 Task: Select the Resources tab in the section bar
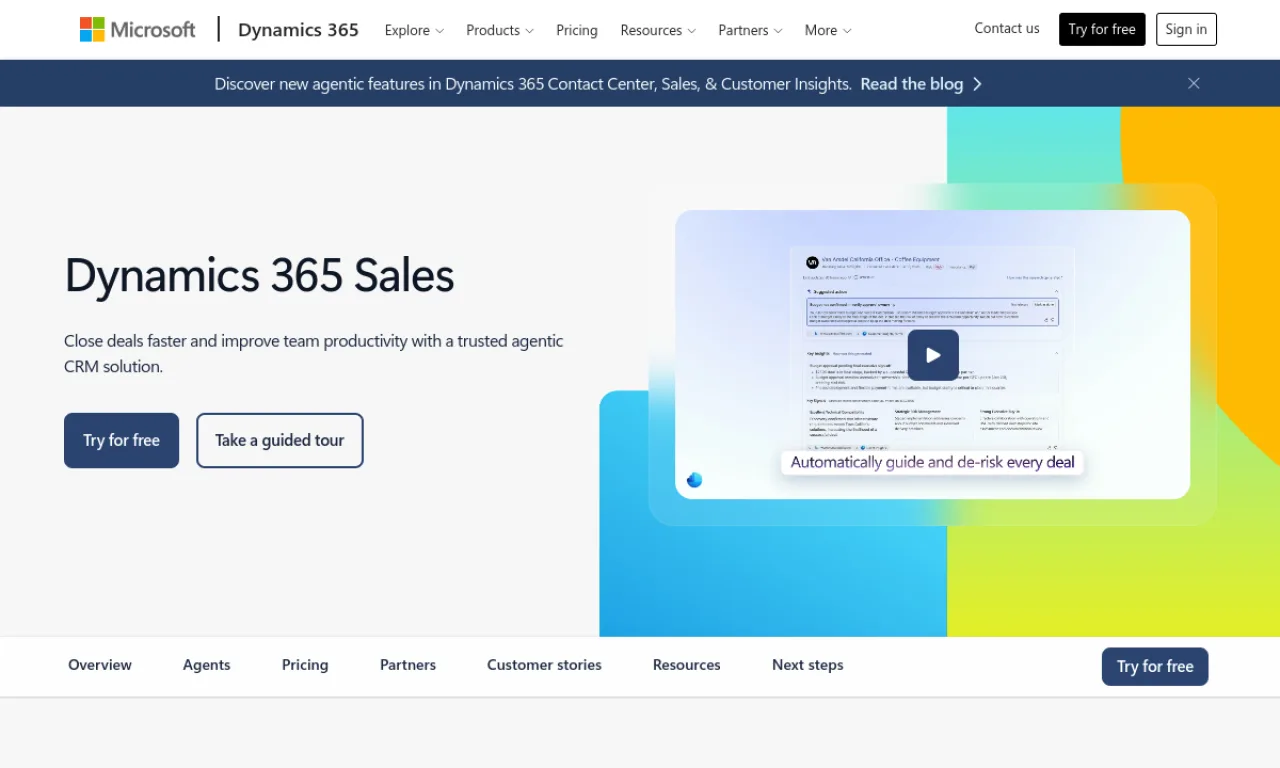[686, 665]
